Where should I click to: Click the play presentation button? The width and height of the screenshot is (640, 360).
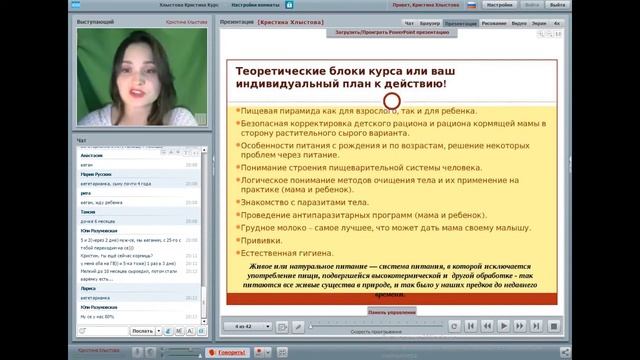click(504, 326)
